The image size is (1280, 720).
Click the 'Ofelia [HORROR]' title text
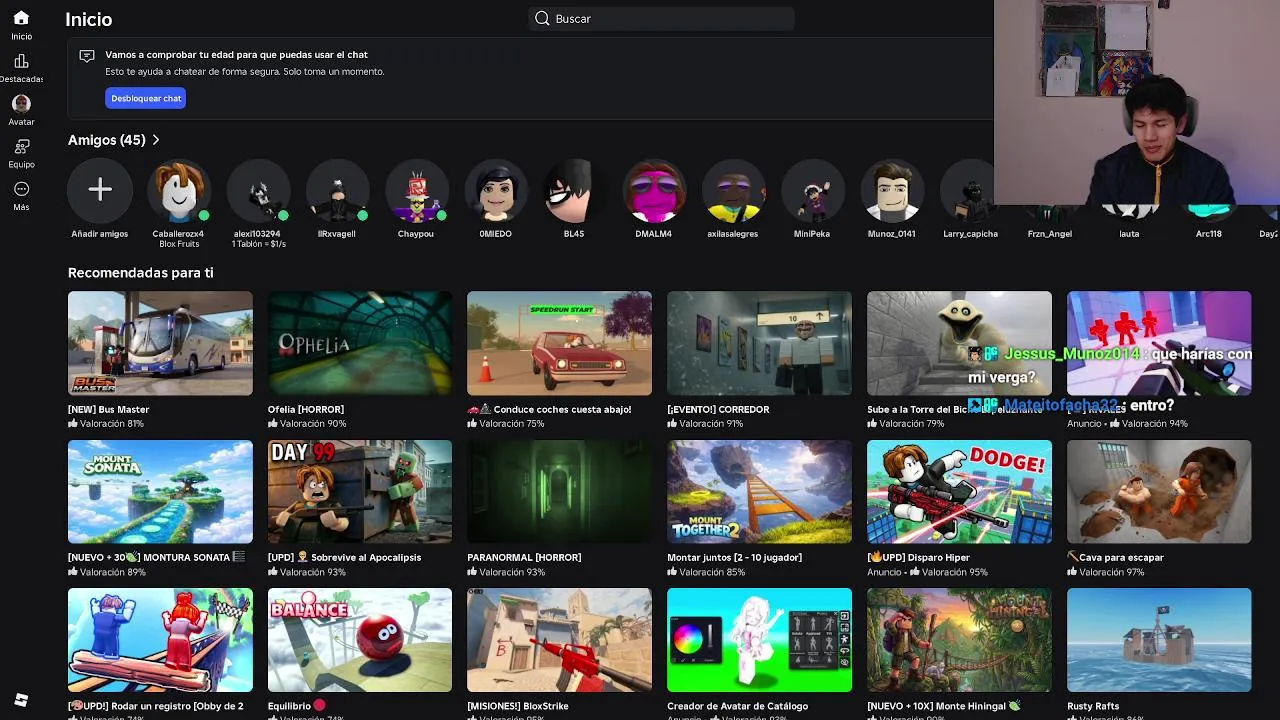pos(306,409)
